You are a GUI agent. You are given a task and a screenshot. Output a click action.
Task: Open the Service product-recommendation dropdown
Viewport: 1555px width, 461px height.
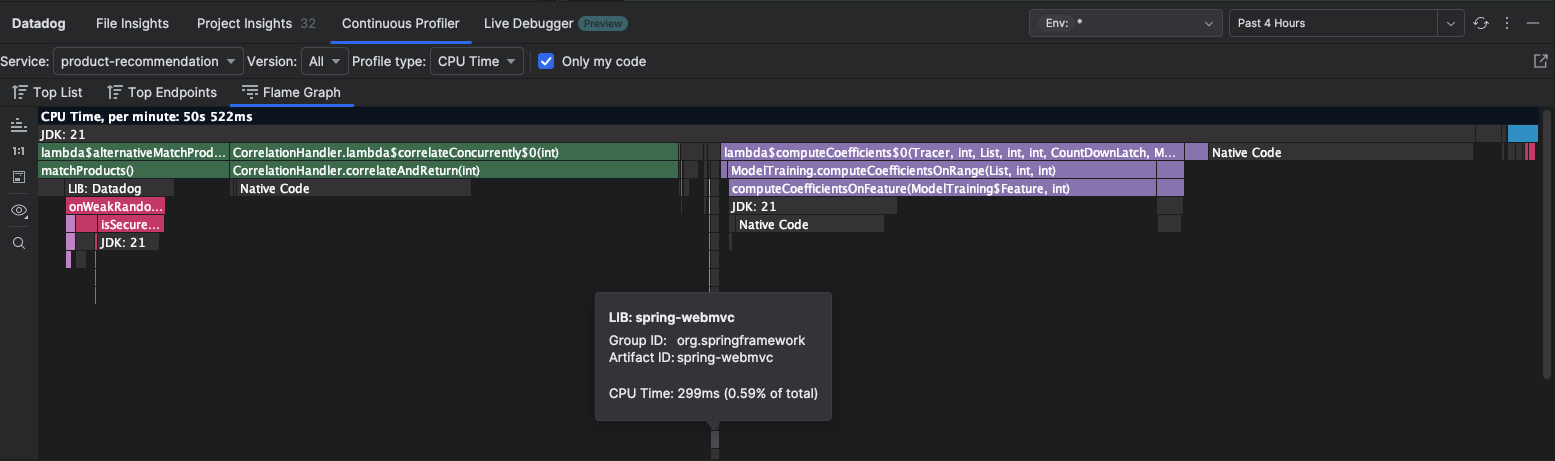tap(148, 61)
